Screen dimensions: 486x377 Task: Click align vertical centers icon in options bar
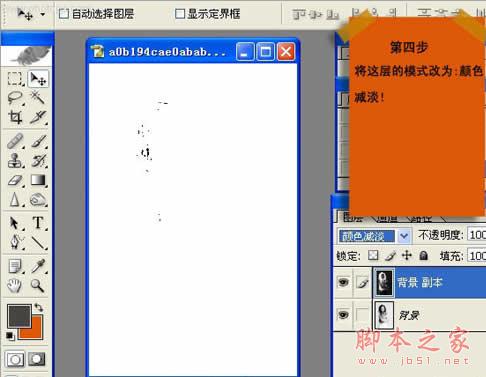click(x=316, y=14)
